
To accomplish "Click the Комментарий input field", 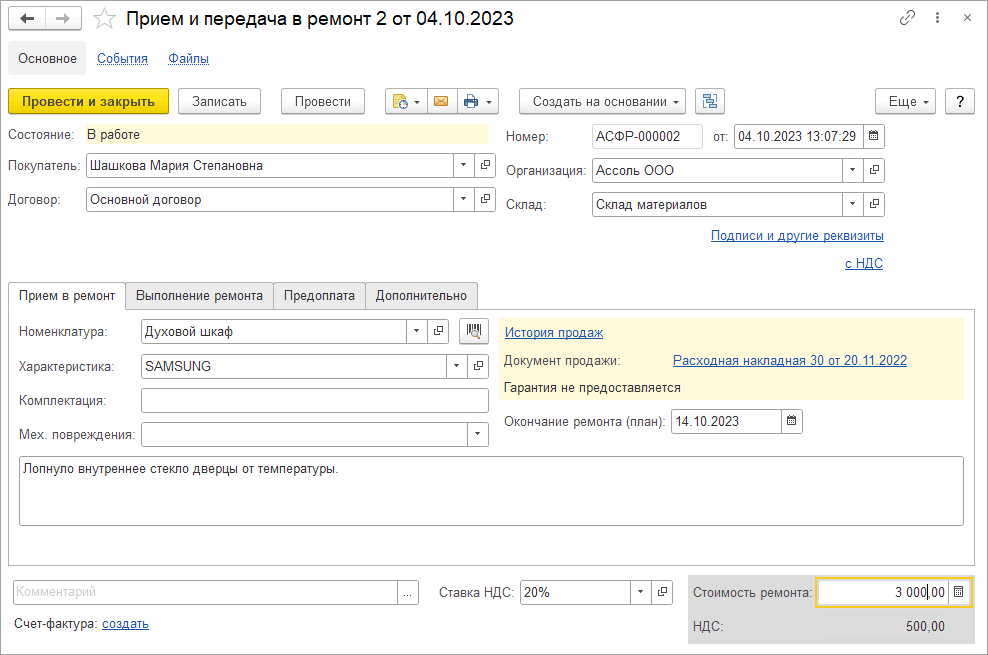I will click(204, 592).
